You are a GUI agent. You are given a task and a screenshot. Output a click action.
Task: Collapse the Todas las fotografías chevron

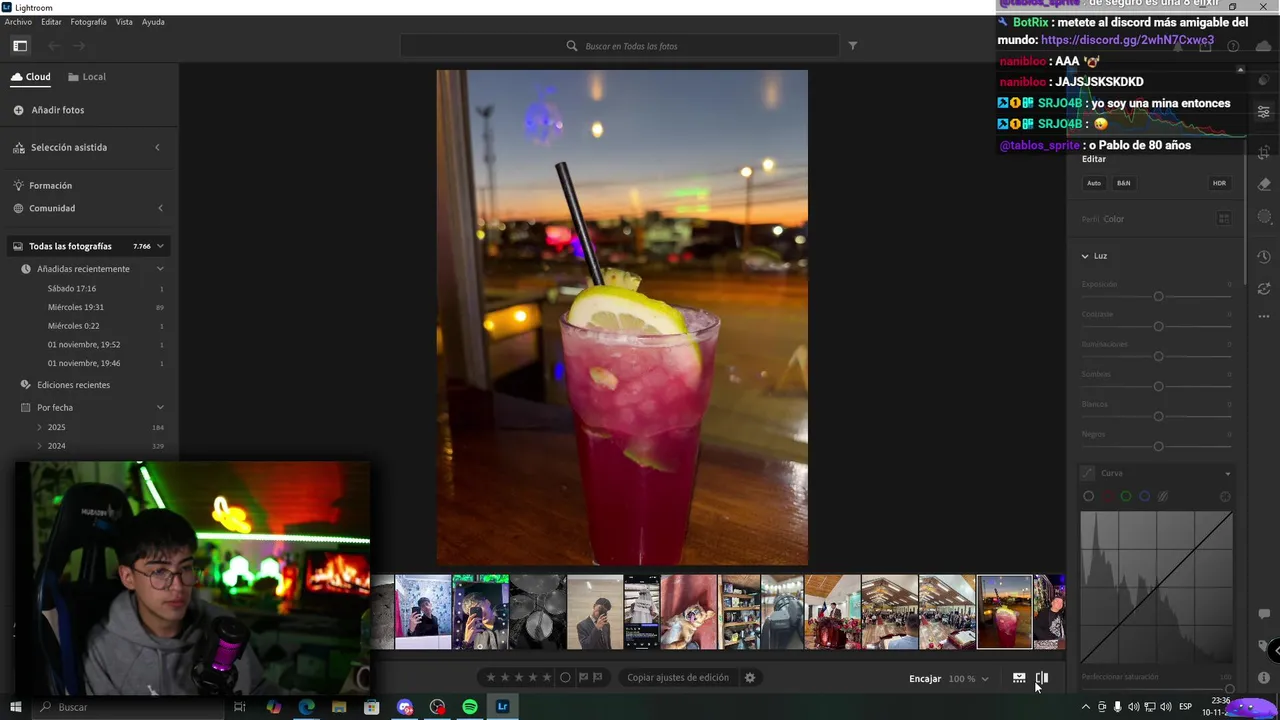pos(160,246)
